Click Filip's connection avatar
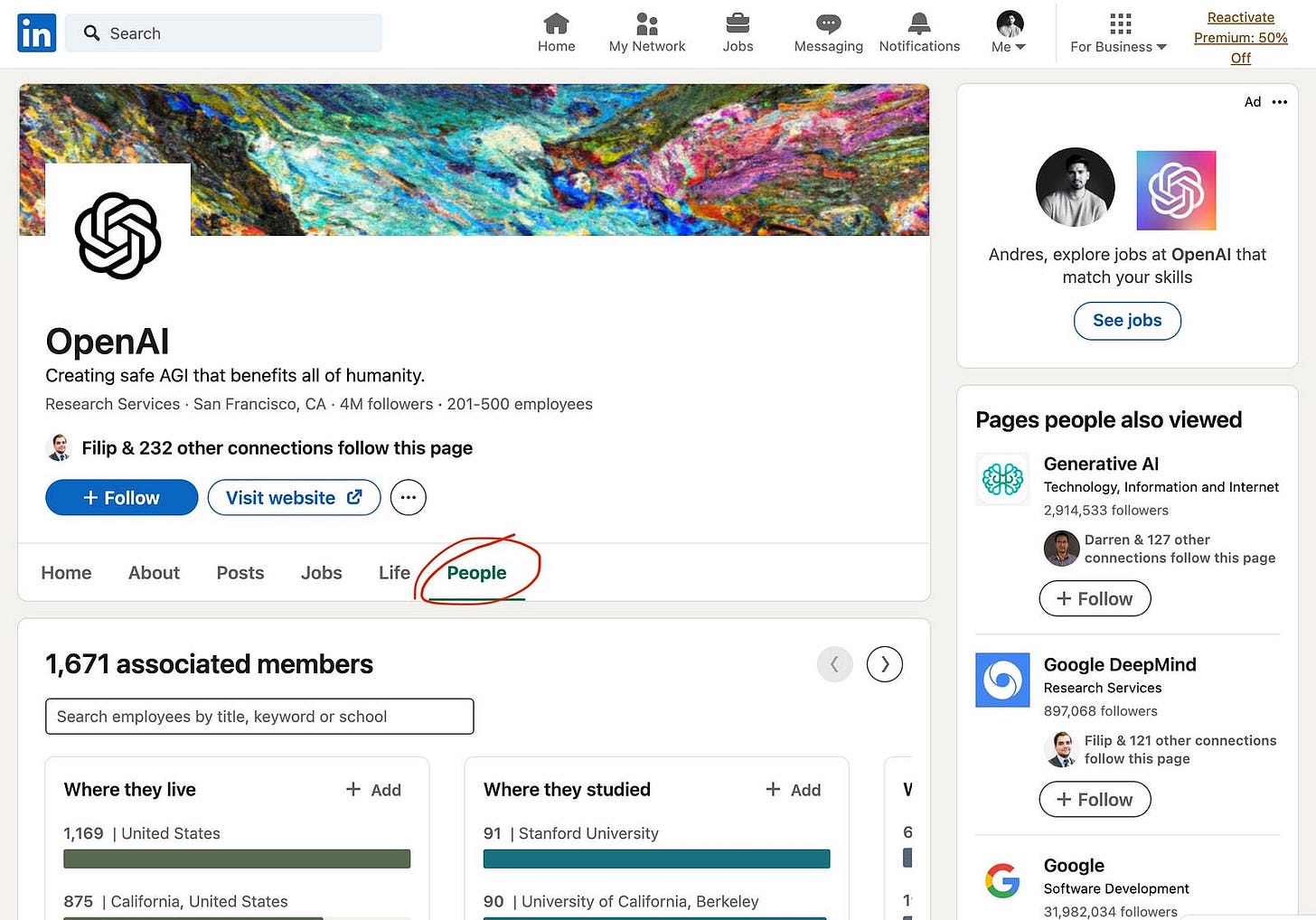This screenshot has height=920, width=1316. pyautogui.click(x=59, y=447)
